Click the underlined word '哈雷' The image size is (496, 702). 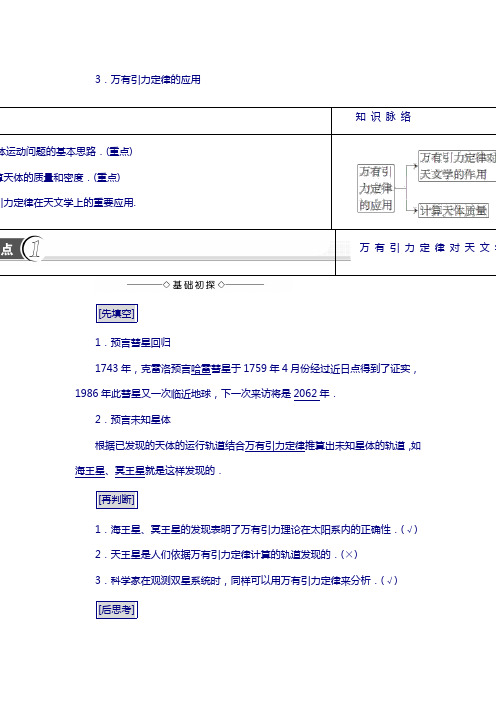point(201,369)
